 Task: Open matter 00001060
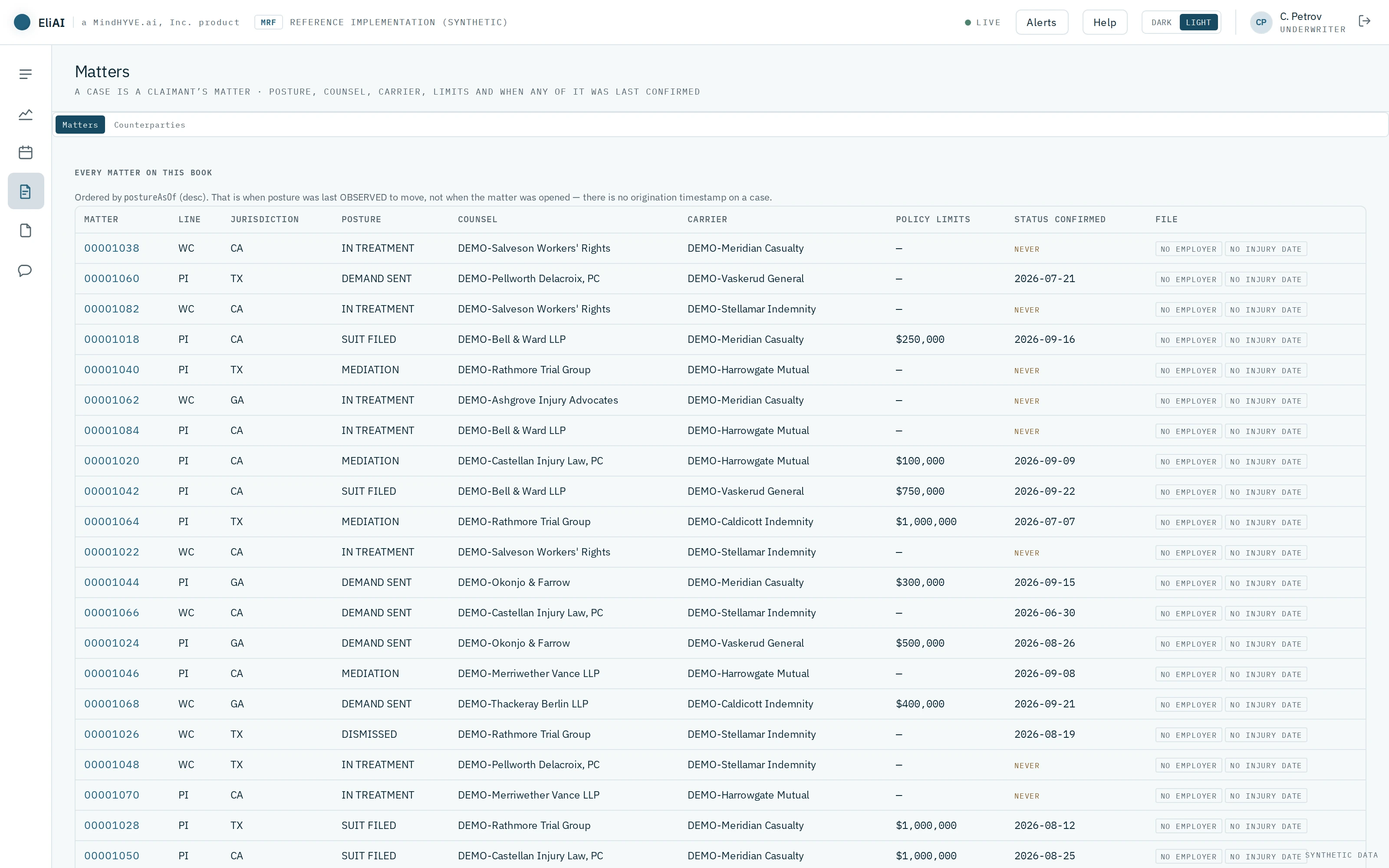pyautogui.click(x=112, y=279)
